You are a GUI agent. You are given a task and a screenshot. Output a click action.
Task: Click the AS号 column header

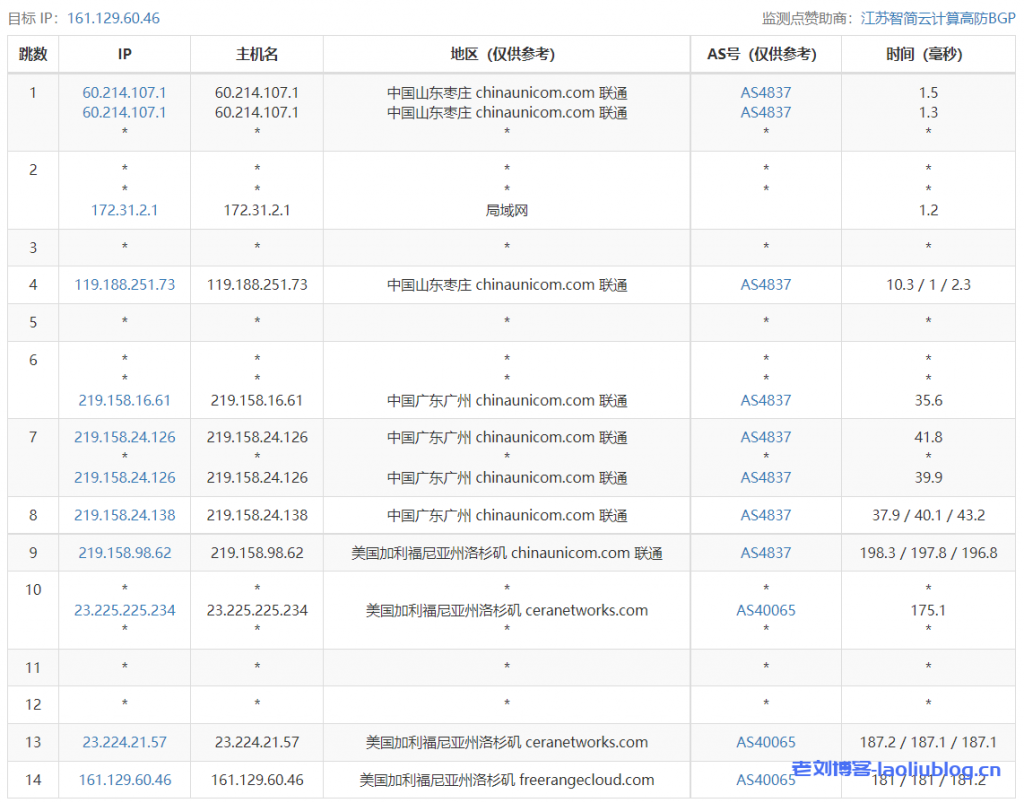(765, 55)
